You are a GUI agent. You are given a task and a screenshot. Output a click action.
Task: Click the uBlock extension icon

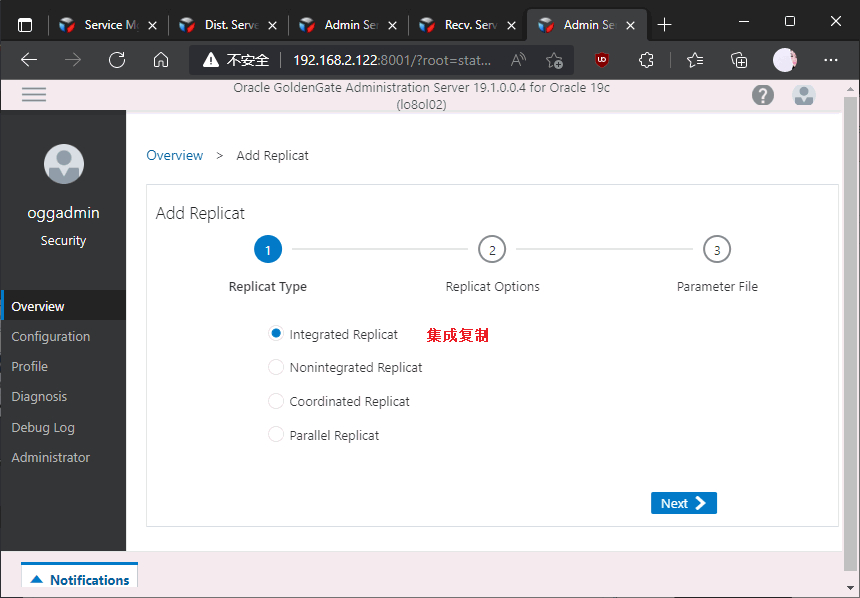[602, 60]
